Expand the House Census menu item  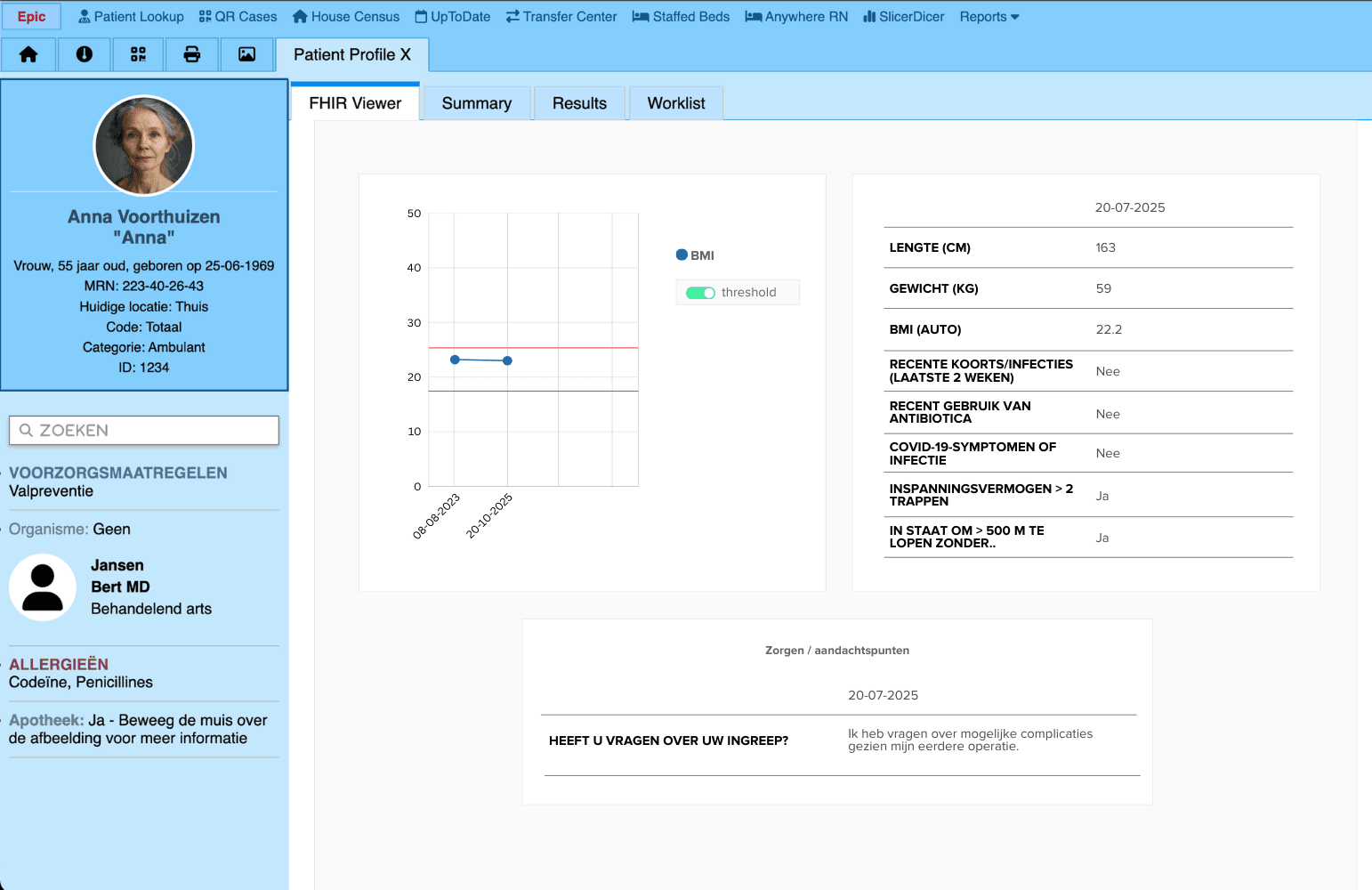tap(345, 16)
